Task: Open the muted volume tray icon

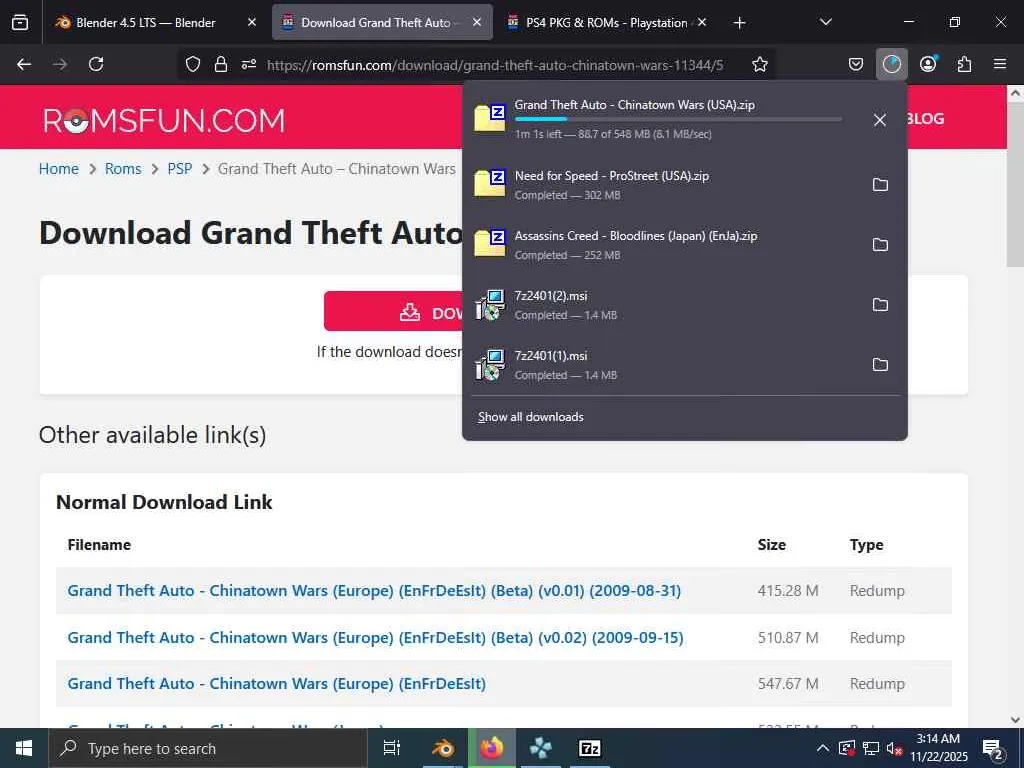Action: pos(894,748)
